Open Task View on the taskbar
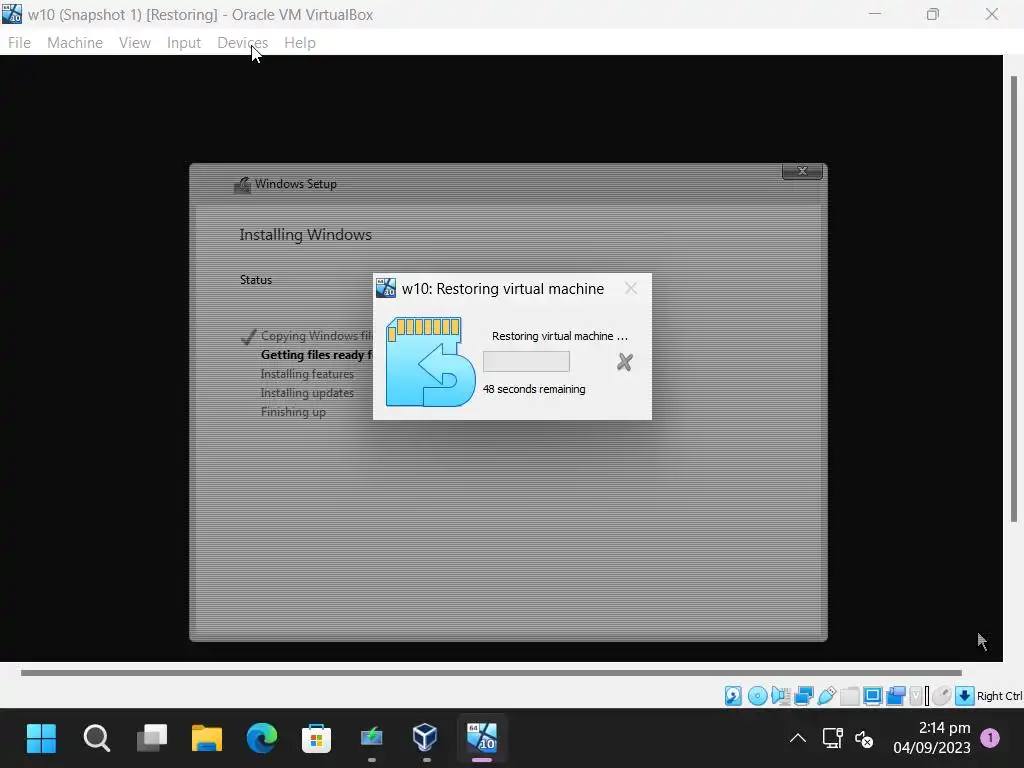This screenshot has width=1024, height=768. click(152, 739)
